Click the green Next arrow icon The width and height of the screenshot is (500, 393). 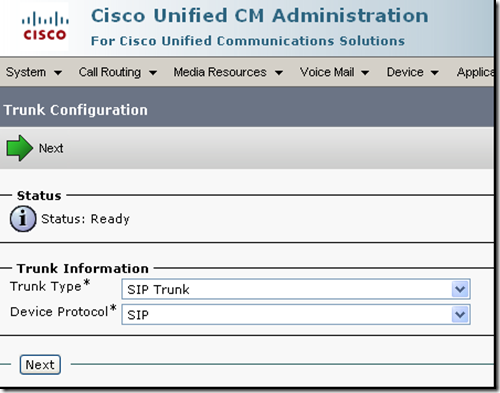pyautogui.click(x=20, y=148)
